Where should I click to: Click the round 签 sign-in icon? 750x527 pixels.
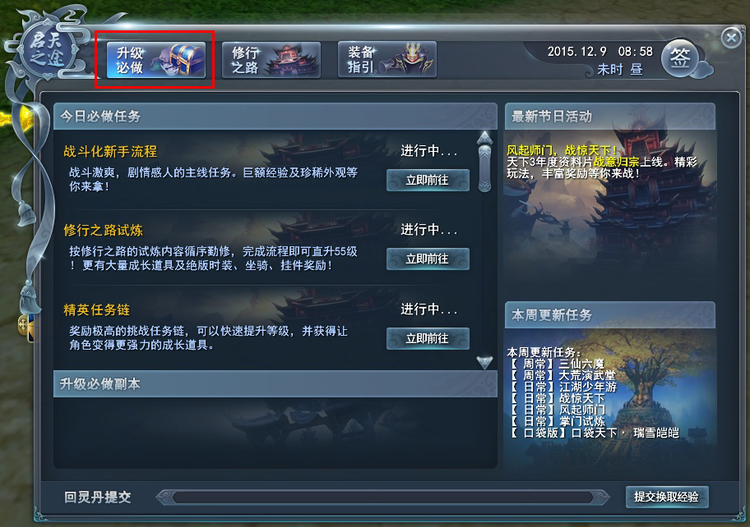point(680,59)
